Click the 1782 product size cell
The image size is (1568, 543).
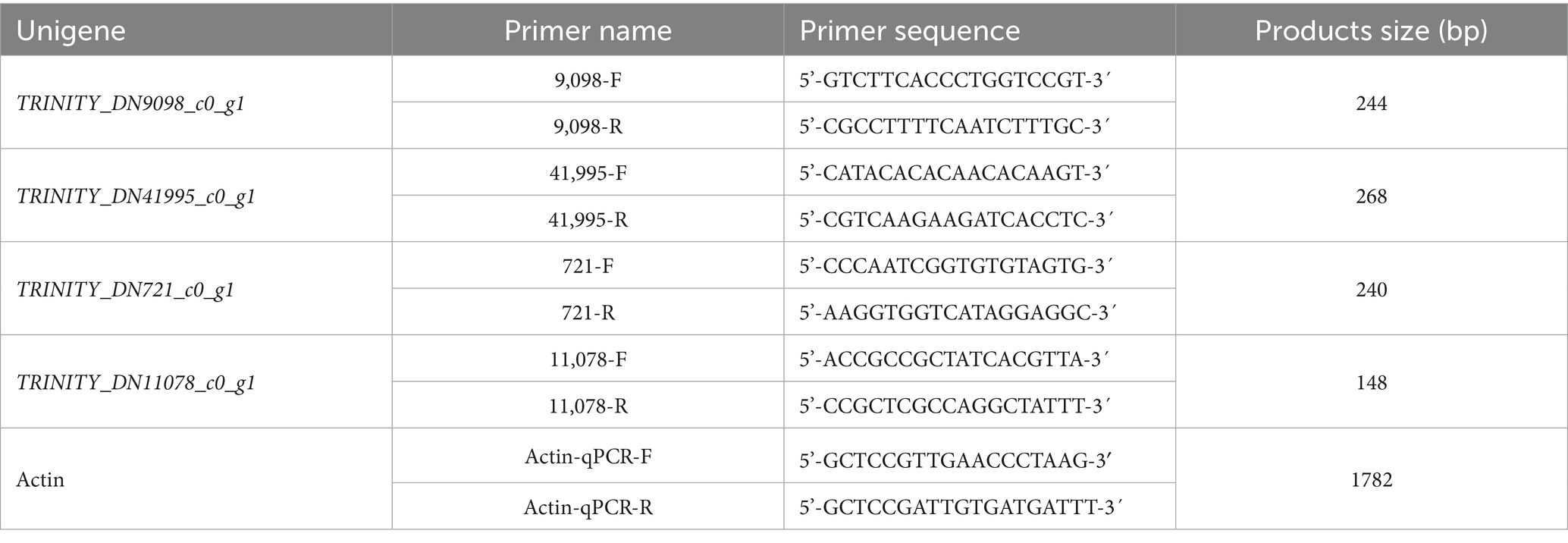[1371, 480]
